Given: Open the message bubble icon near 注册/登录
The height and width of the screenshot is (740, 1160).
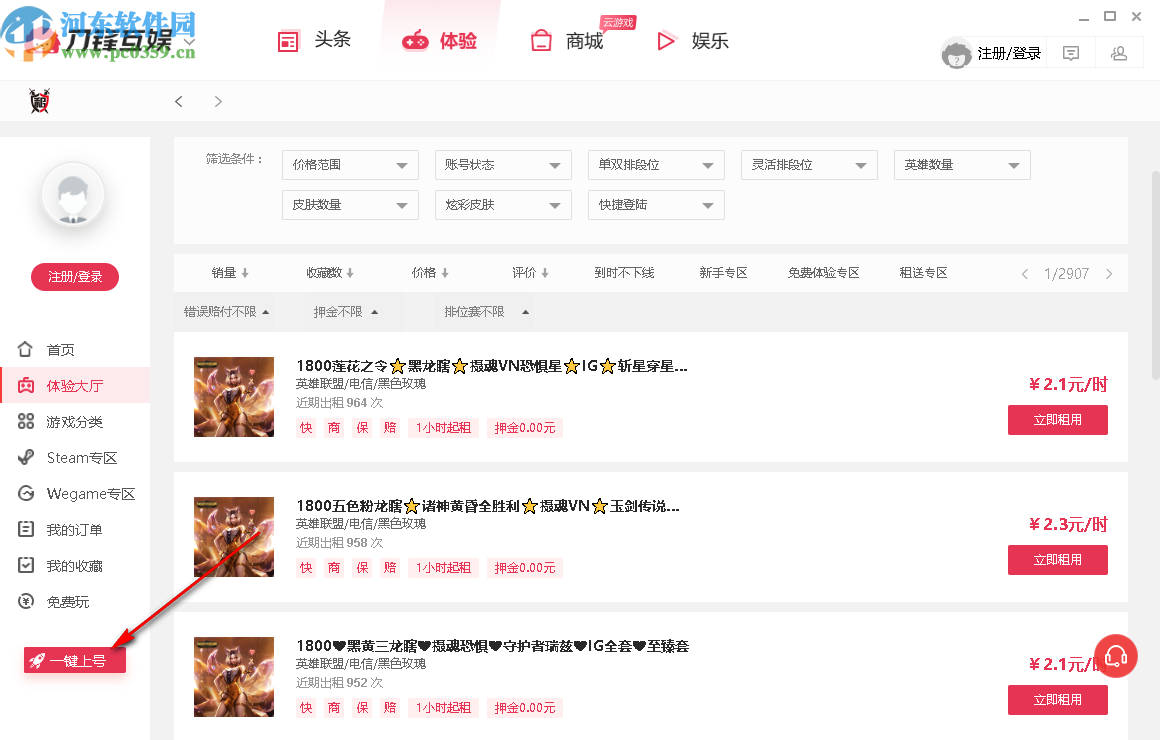Looking at the screenshot, I should [1070, 52].
